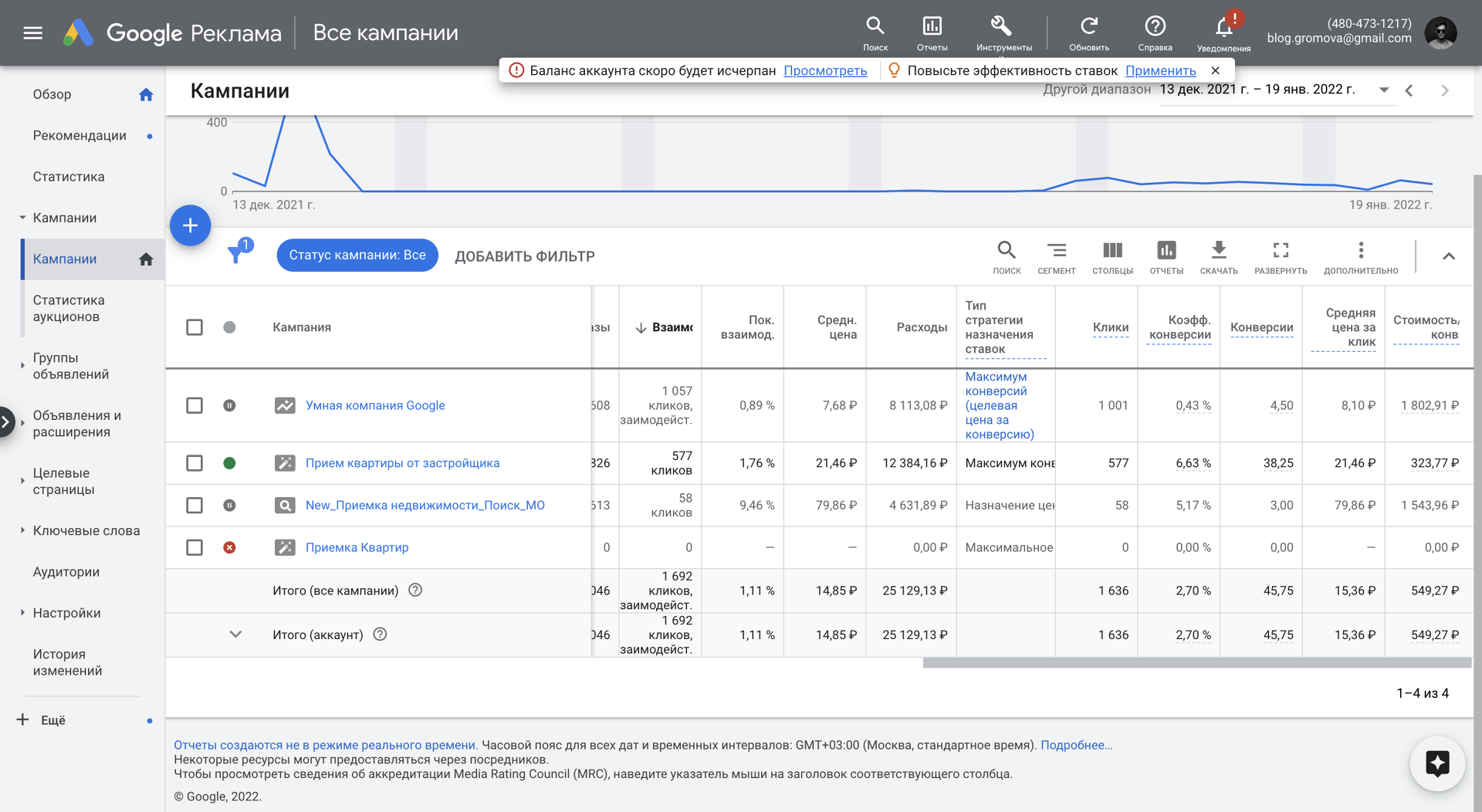This screenshot has height=812, width=1482.
Task: Expand Целевые страницы in sidebar
Action: pos(22,481)
